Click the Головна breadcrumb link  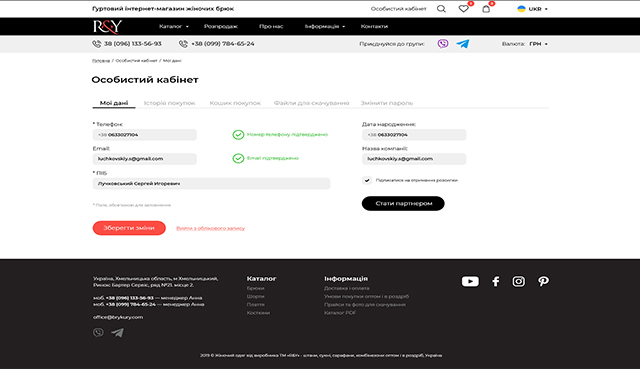coord(101,60)
